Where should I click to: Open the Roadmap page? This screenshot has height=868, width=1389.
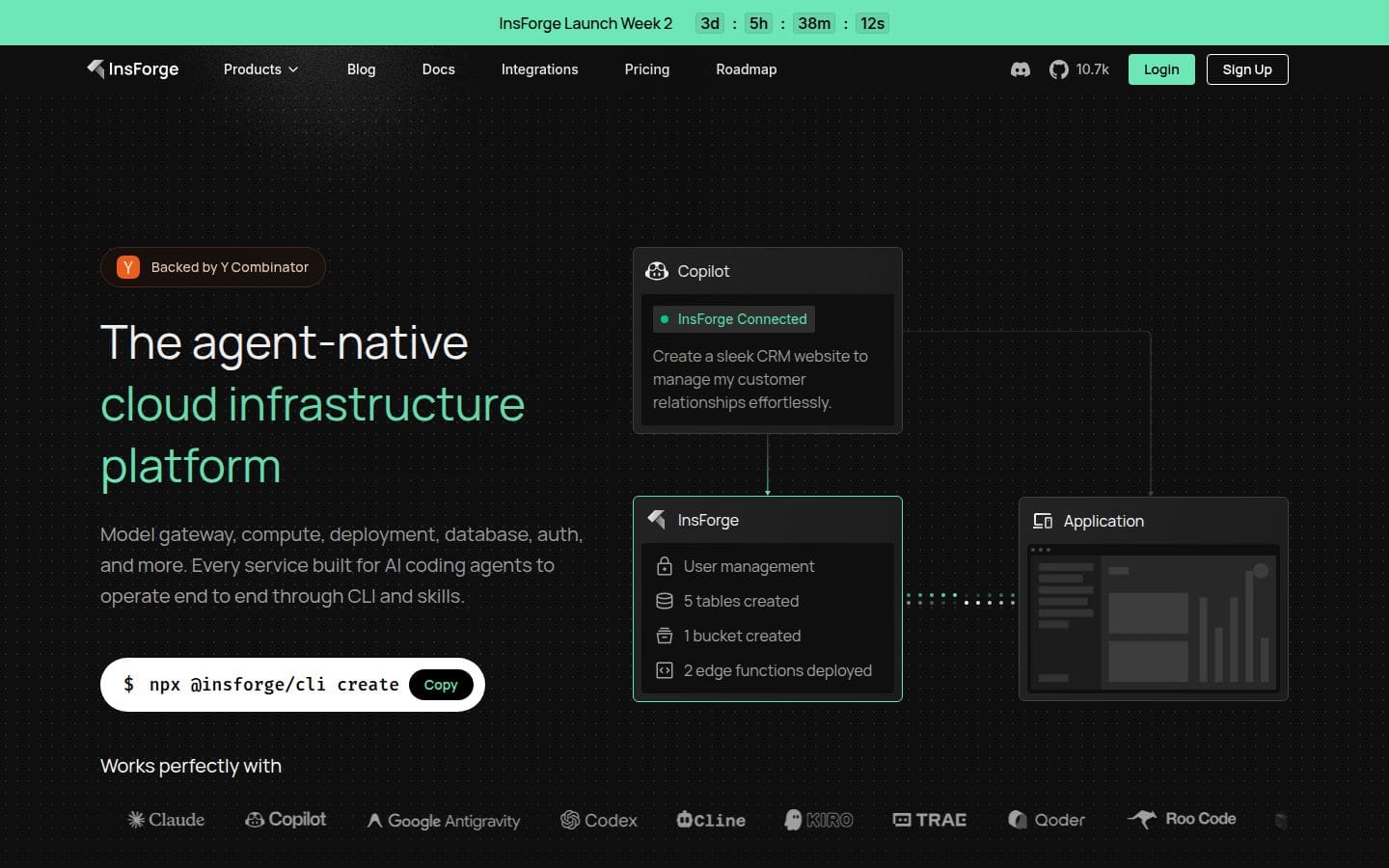point(747,69)
